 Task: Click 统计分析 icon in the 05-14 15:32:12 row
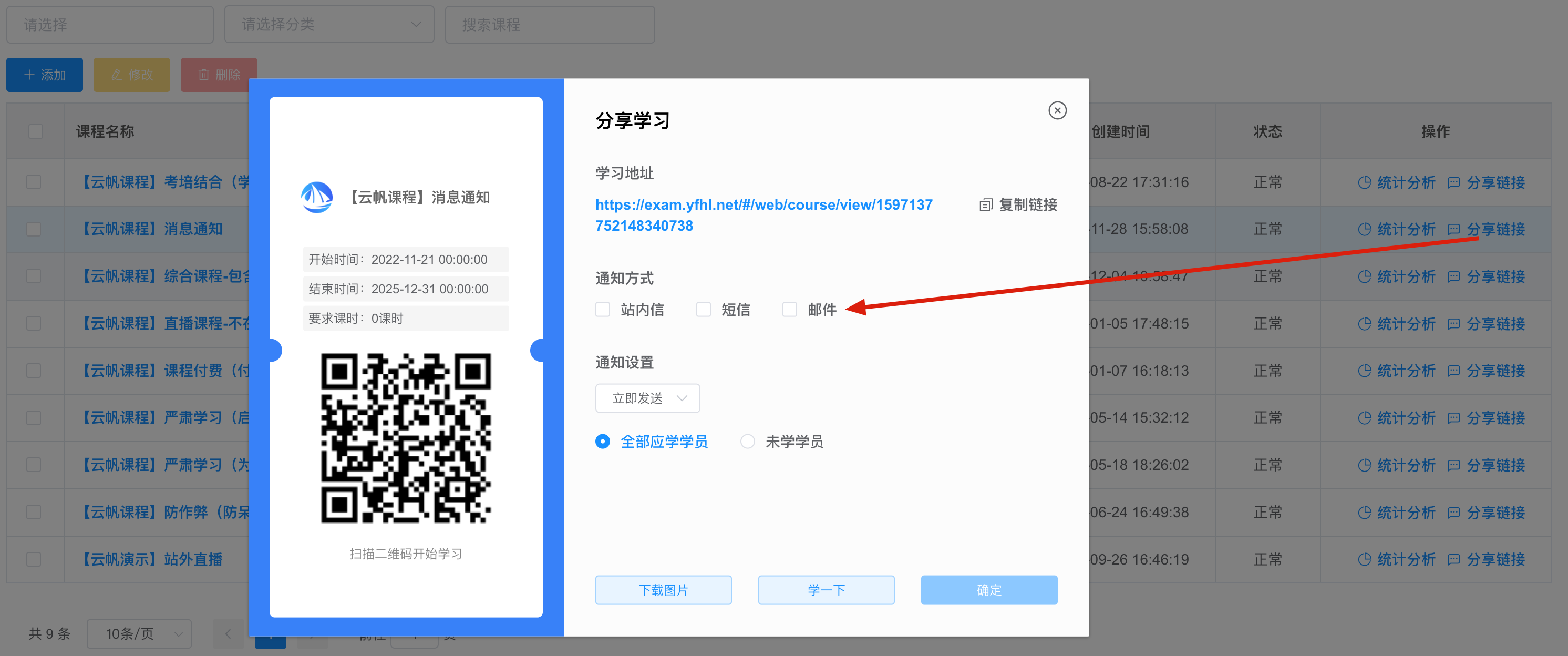[x=1365, y=418]
